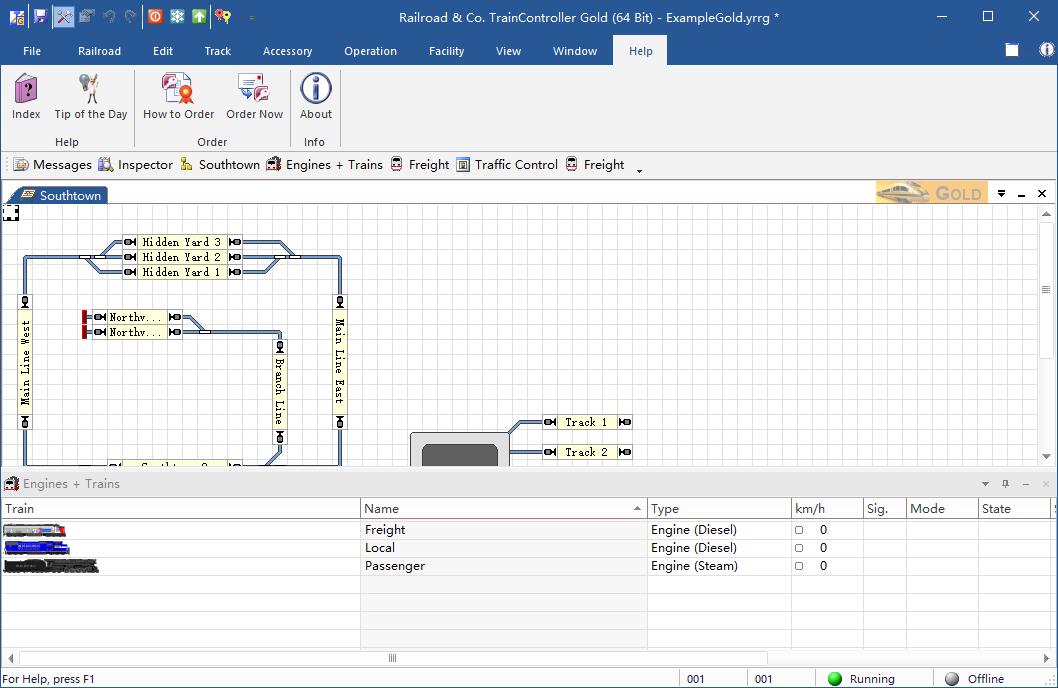The height and width of the screenshot is (688, 1058).
Task: Click Southtown entry in the window bar
Action: tap(220, 165)
